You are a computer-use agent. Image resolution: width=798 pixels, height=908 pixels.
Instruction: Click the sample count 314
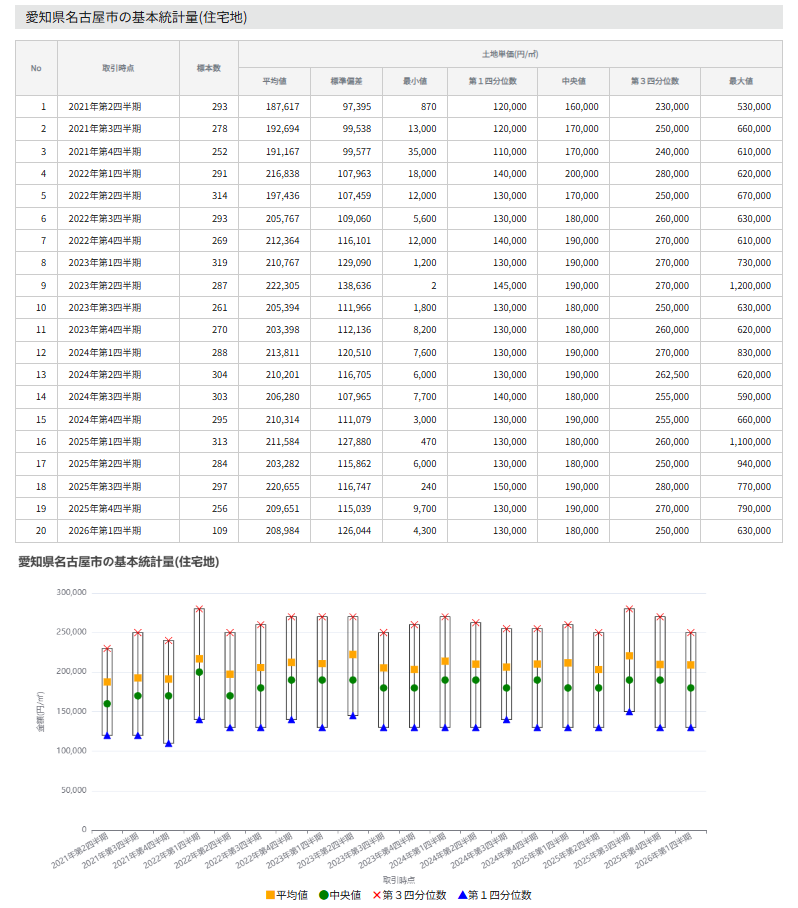[219, 196]
